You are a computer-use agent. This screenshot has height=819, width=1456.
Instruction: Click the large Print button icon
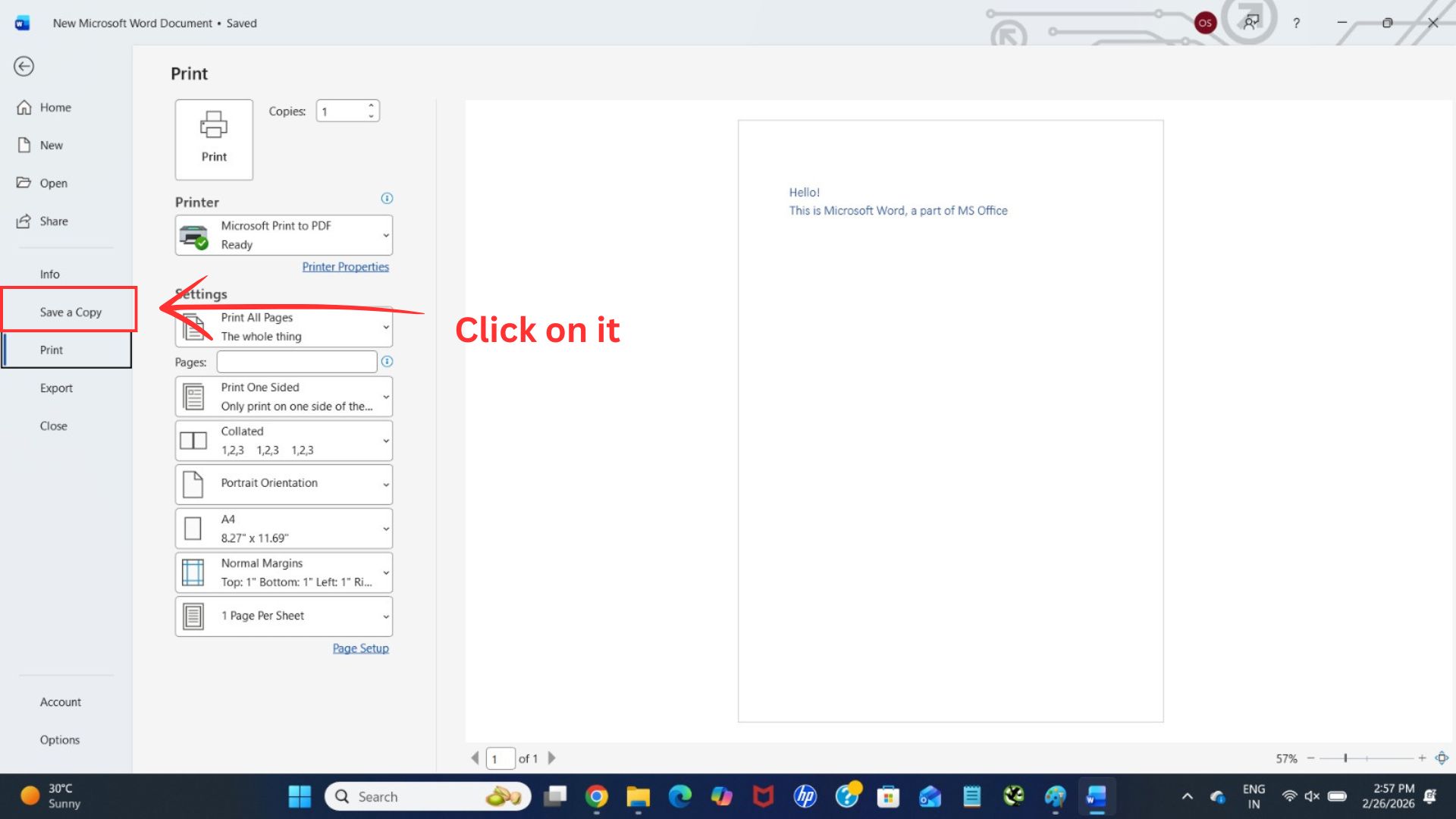[213, 138]
